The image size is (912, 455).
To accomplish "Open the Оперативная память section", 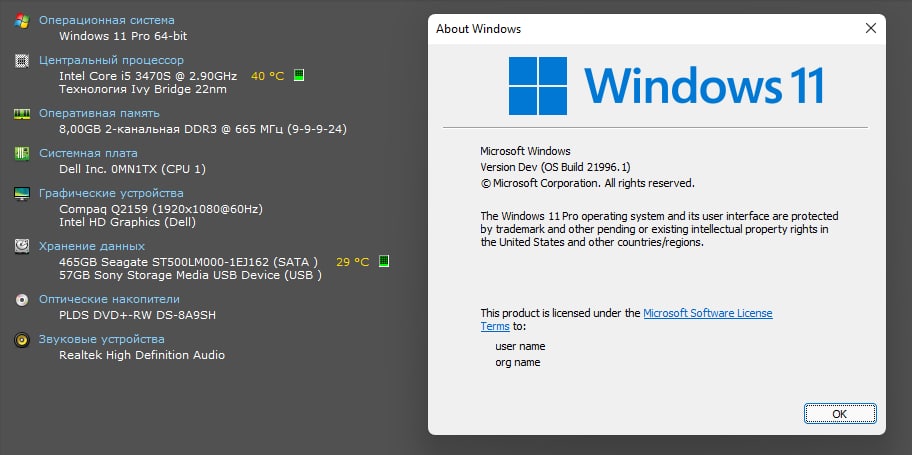I will pyautogui.click(x=99, y=113).
